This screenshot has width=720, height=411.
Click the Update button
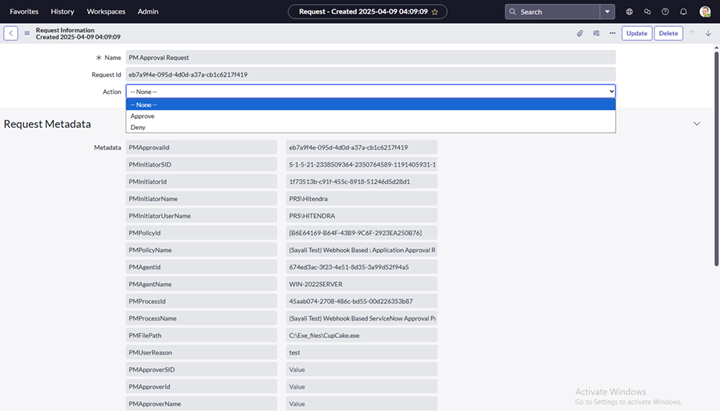click(636, 33)
